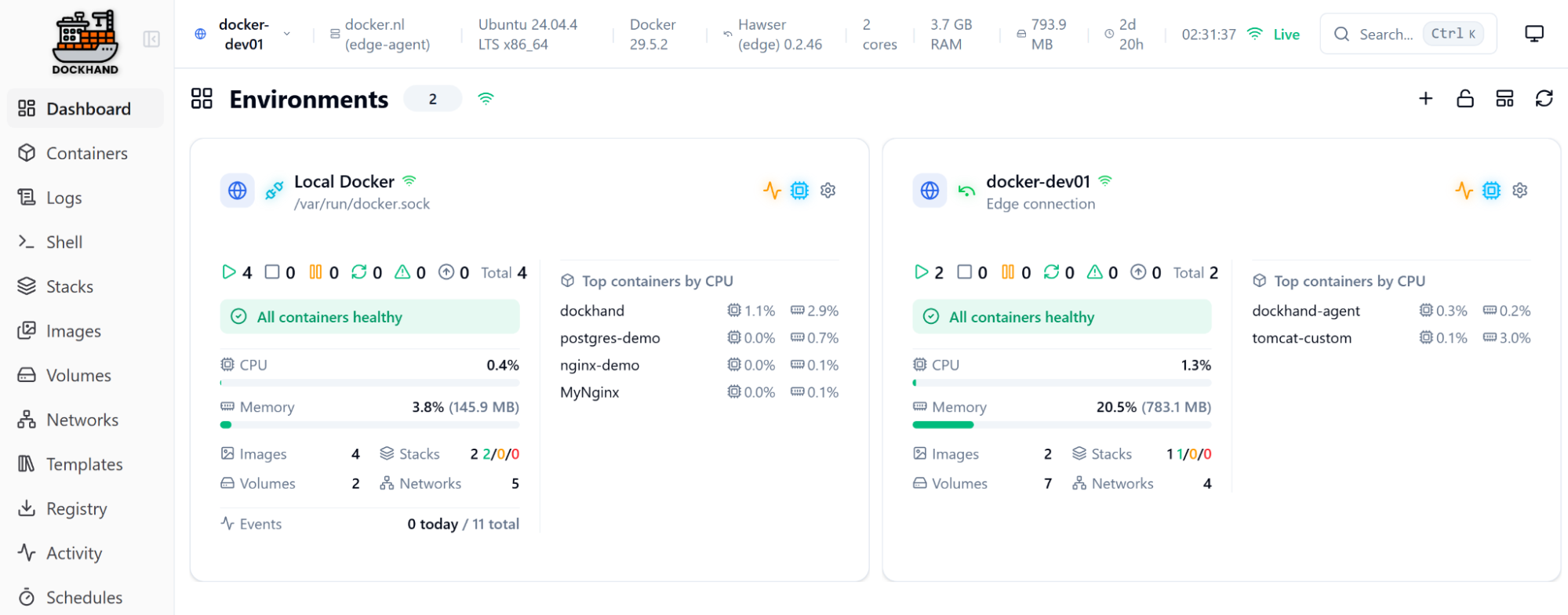Toggle activity pulse icon on docker-dev01 card
This screenshot has width=1568, height=615.
pyautogui.click(x=1464, y=191)
